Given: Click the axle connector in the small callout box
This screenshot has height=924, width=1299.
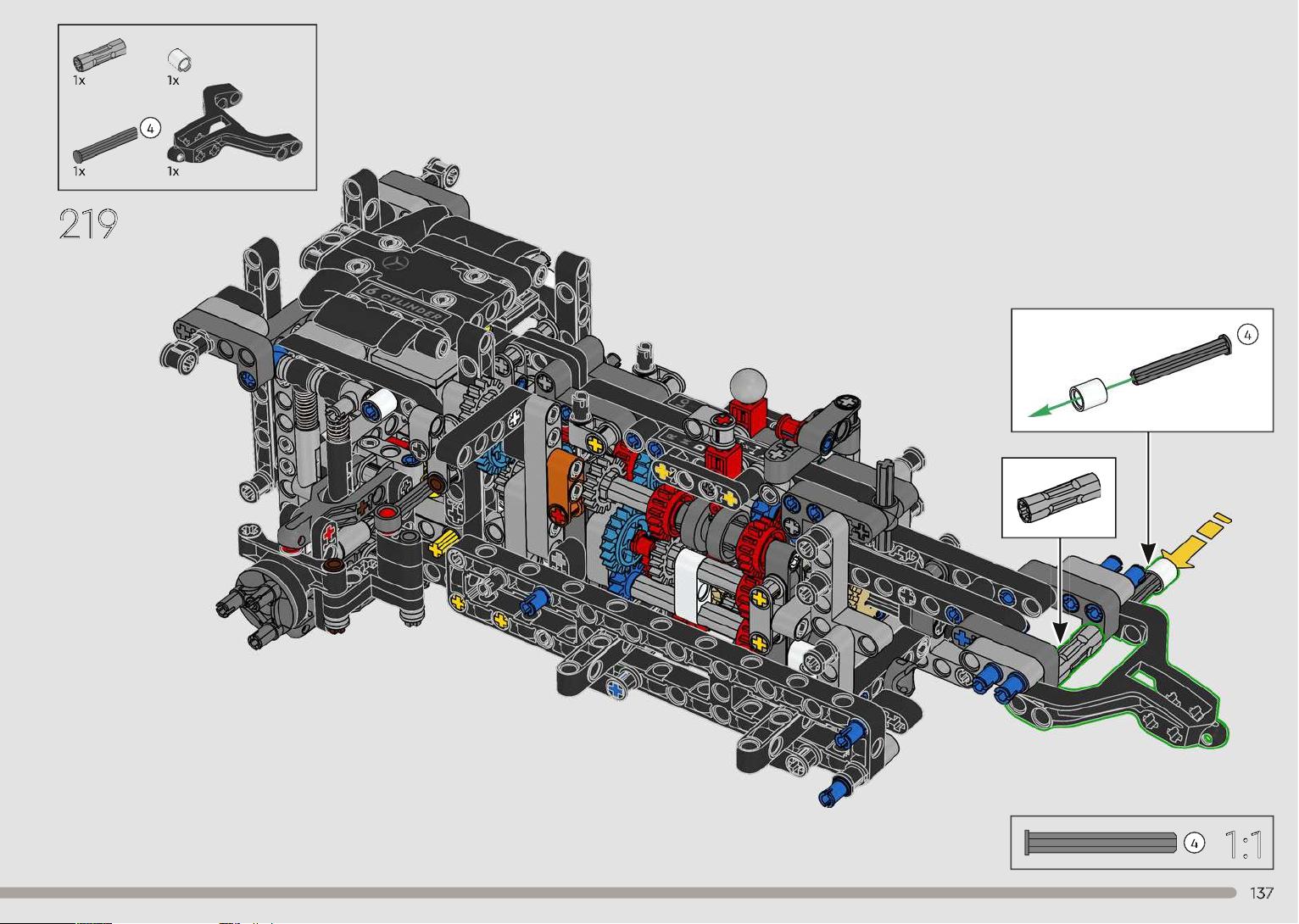Looking at the screenshot, I should [x=1058, y=497].
